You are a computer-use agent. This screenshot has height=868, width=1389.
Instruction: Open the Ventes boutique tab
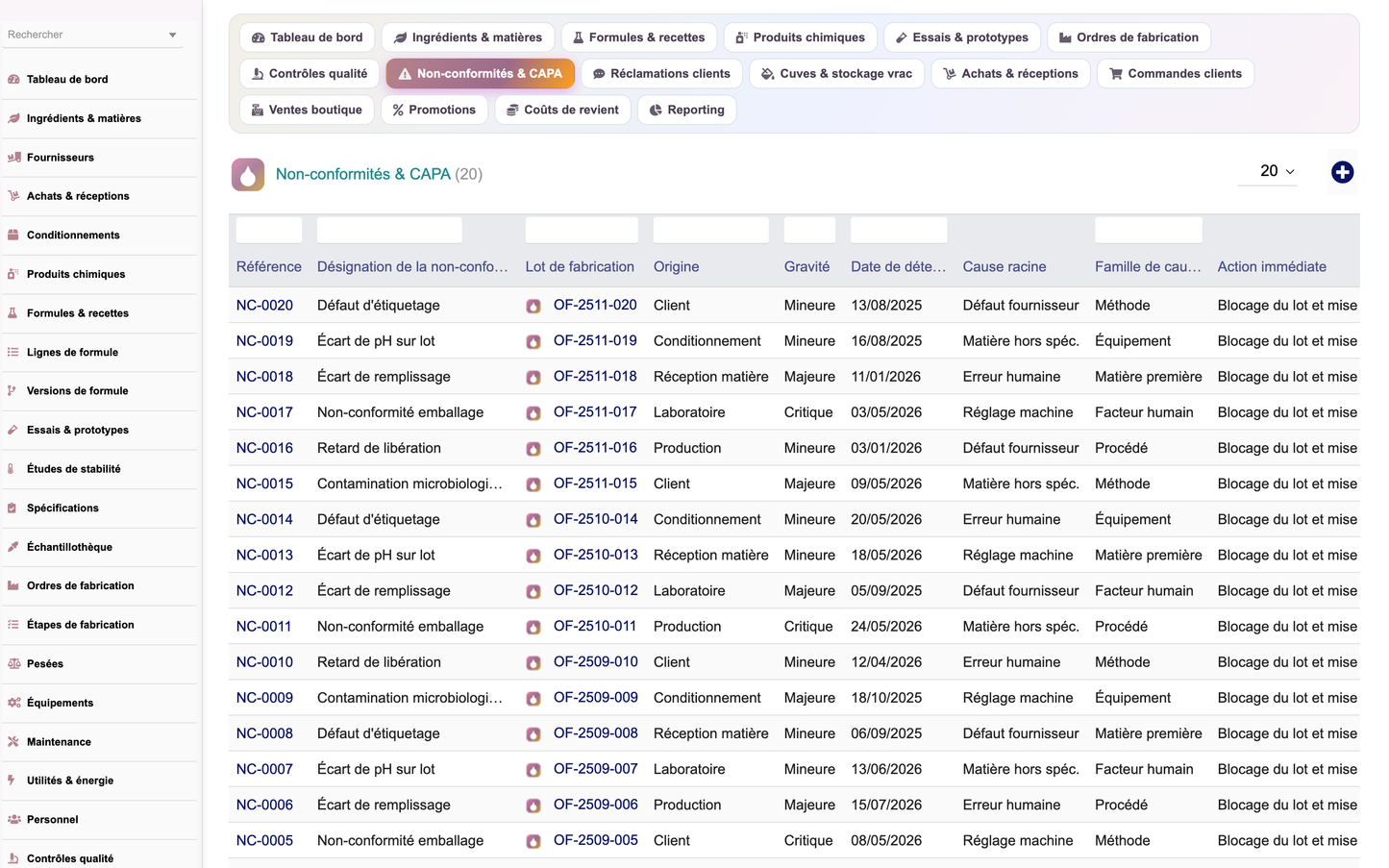pos(307,110)
